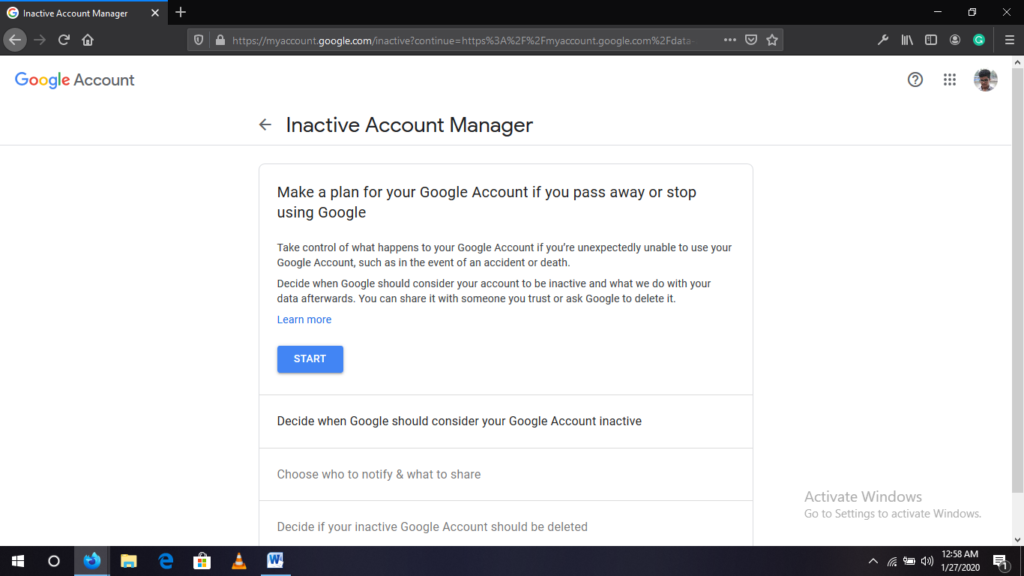Open the Firefox hamburger menu
The width and height of the screenshot is (1024, 576).
(1009, 40)
